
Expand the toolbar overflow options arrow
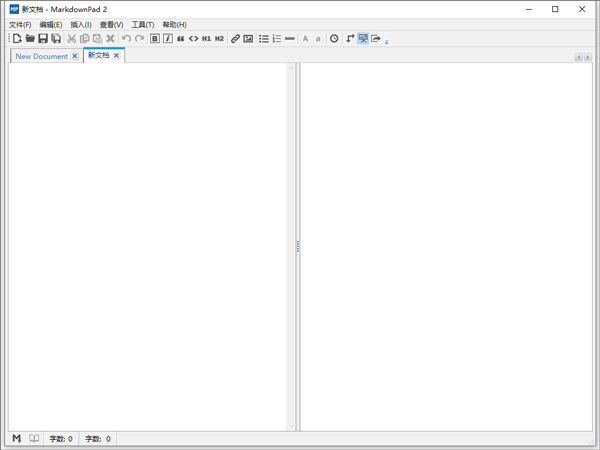[x=386, y=41]
